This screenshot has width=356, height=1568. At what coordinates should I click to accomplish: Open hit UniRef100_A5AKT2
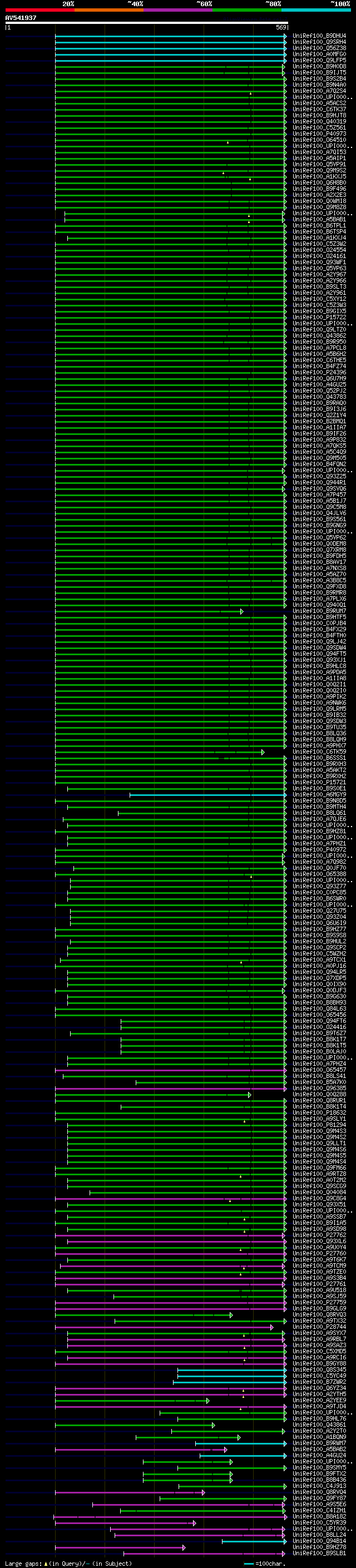point(319,770)
